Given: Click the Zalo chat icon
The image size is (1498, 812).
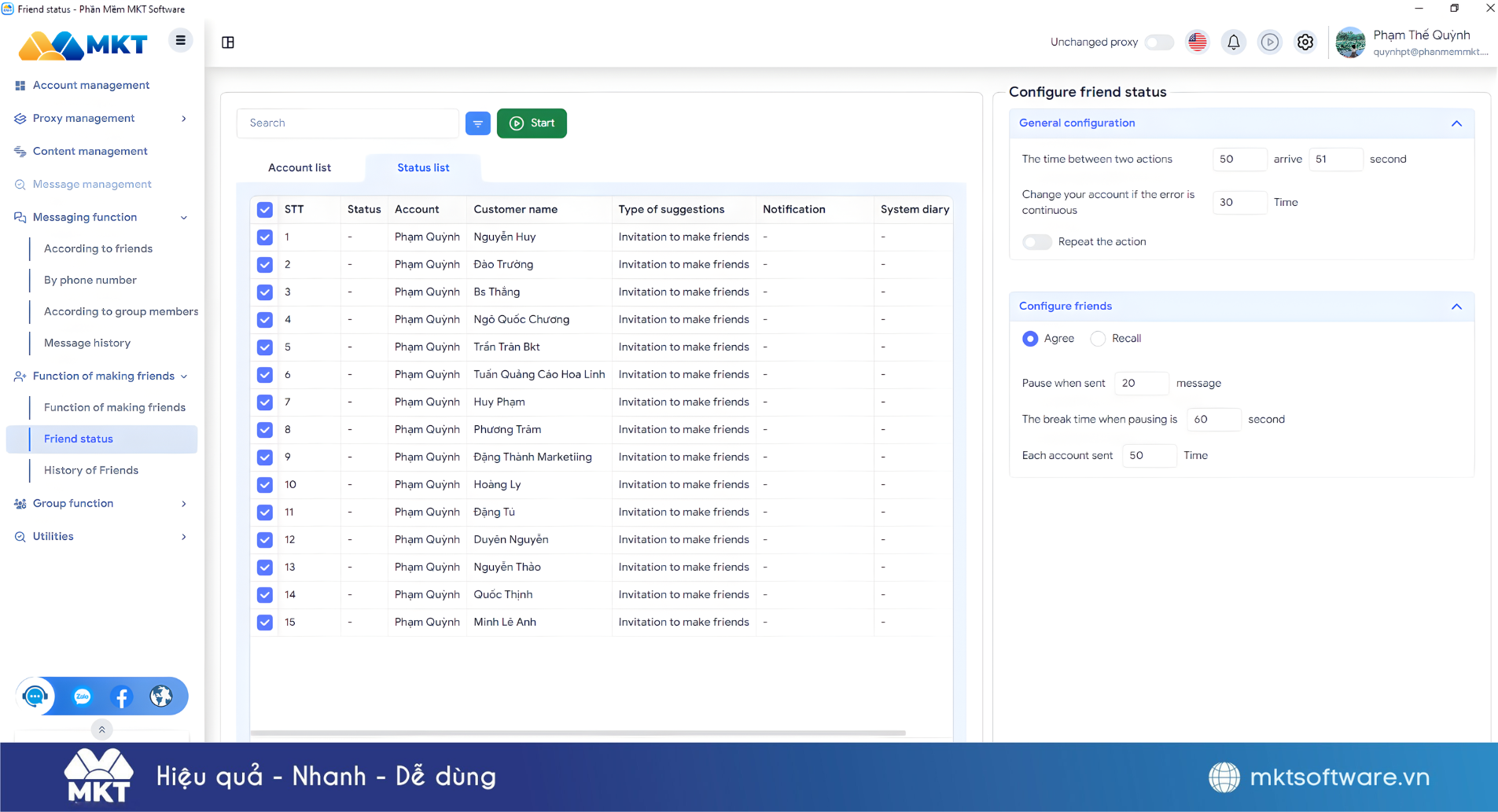Looking at the screenshot, I should [83, 696].
